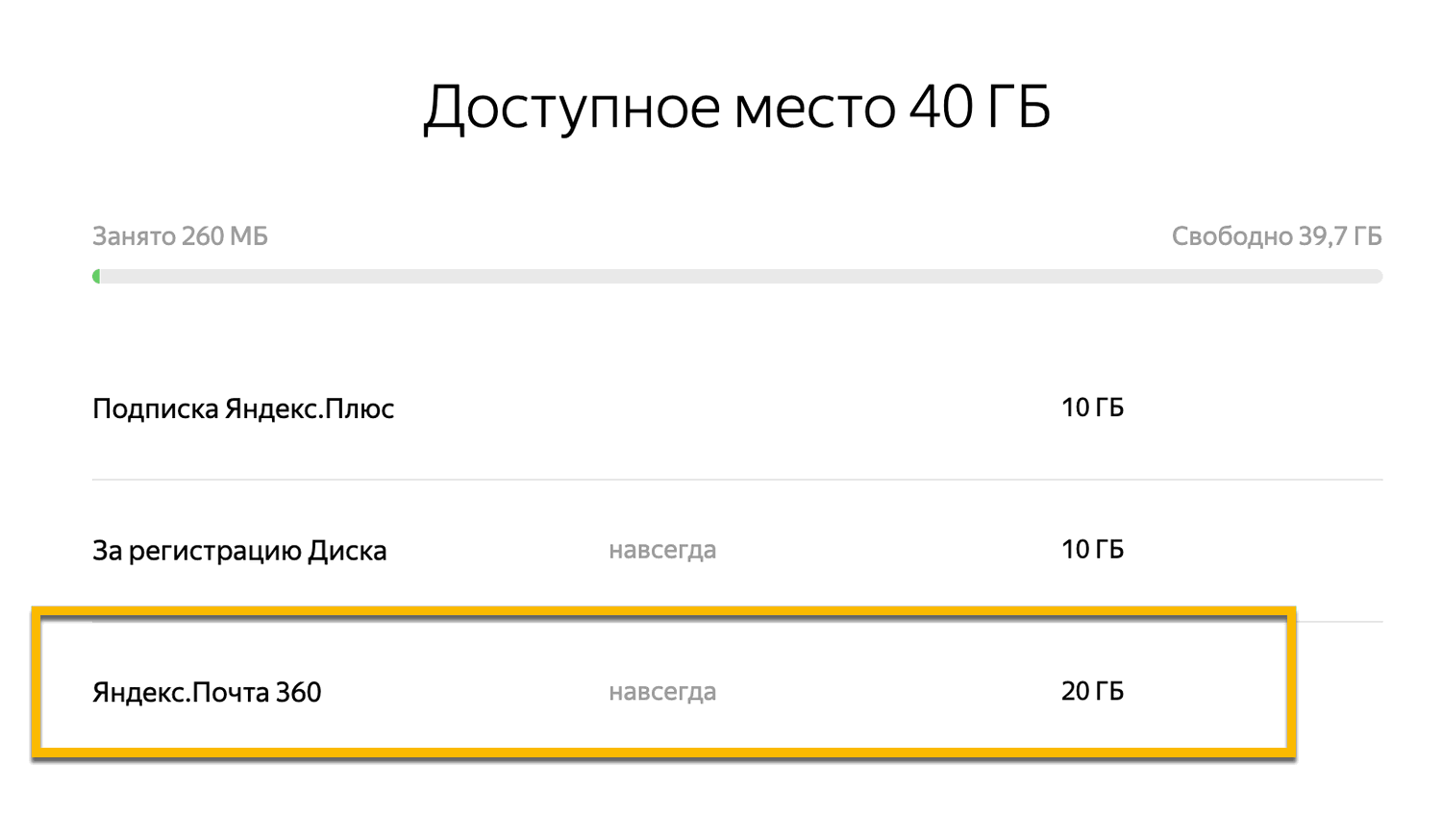Screen dimensions: 1442x840
Task: Click the Свободно 39,7 ГБ label
Action: 1277,235
